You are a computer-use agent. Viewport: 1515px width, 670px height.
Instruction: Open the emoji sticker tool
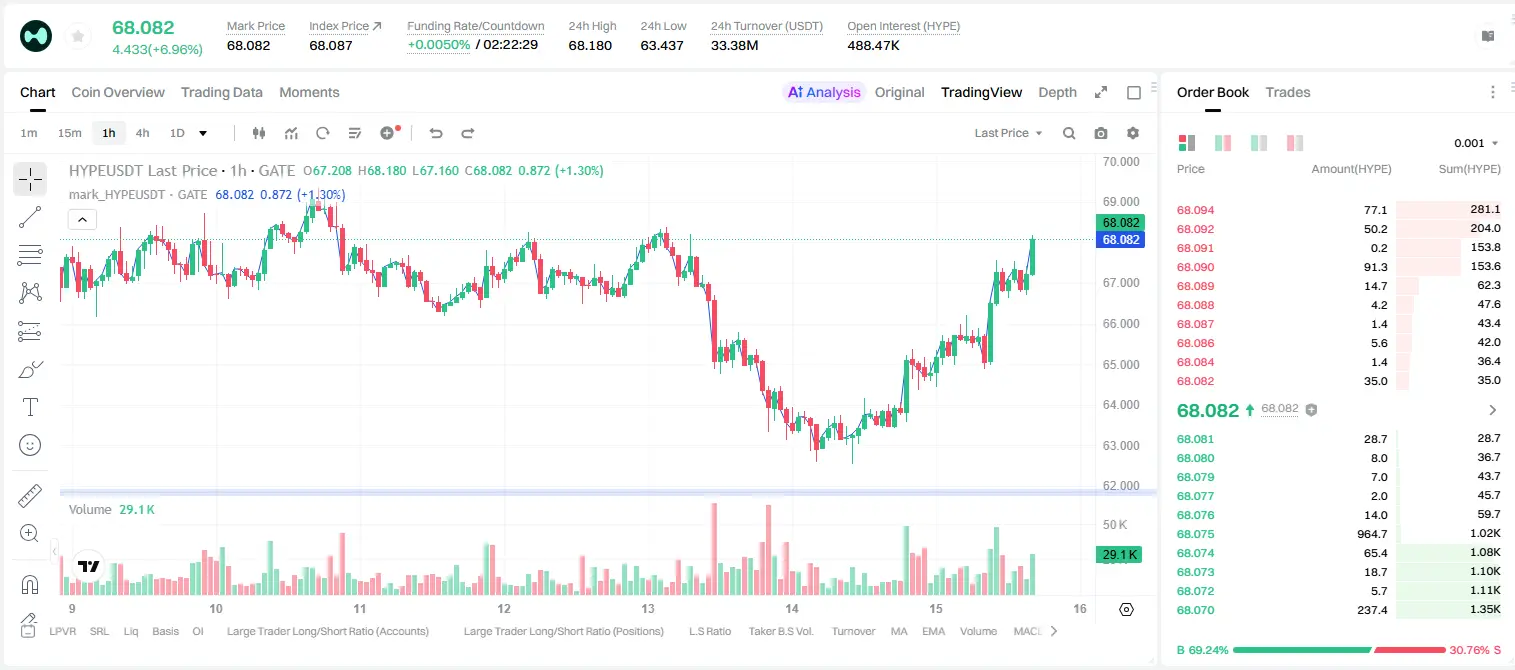pyautogui.click(x=30, y=445)
